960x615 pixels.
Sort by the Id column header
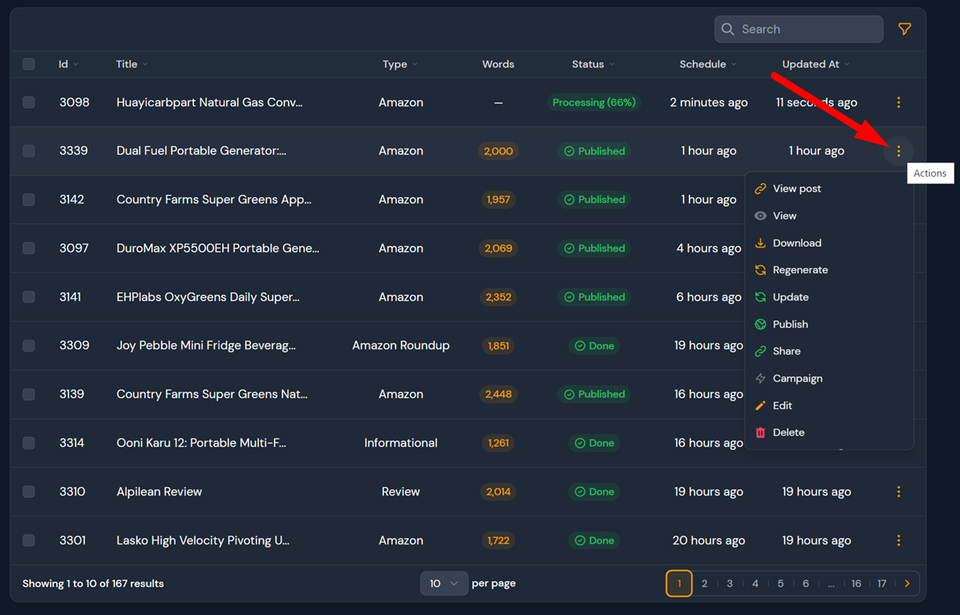click(69, 64)
